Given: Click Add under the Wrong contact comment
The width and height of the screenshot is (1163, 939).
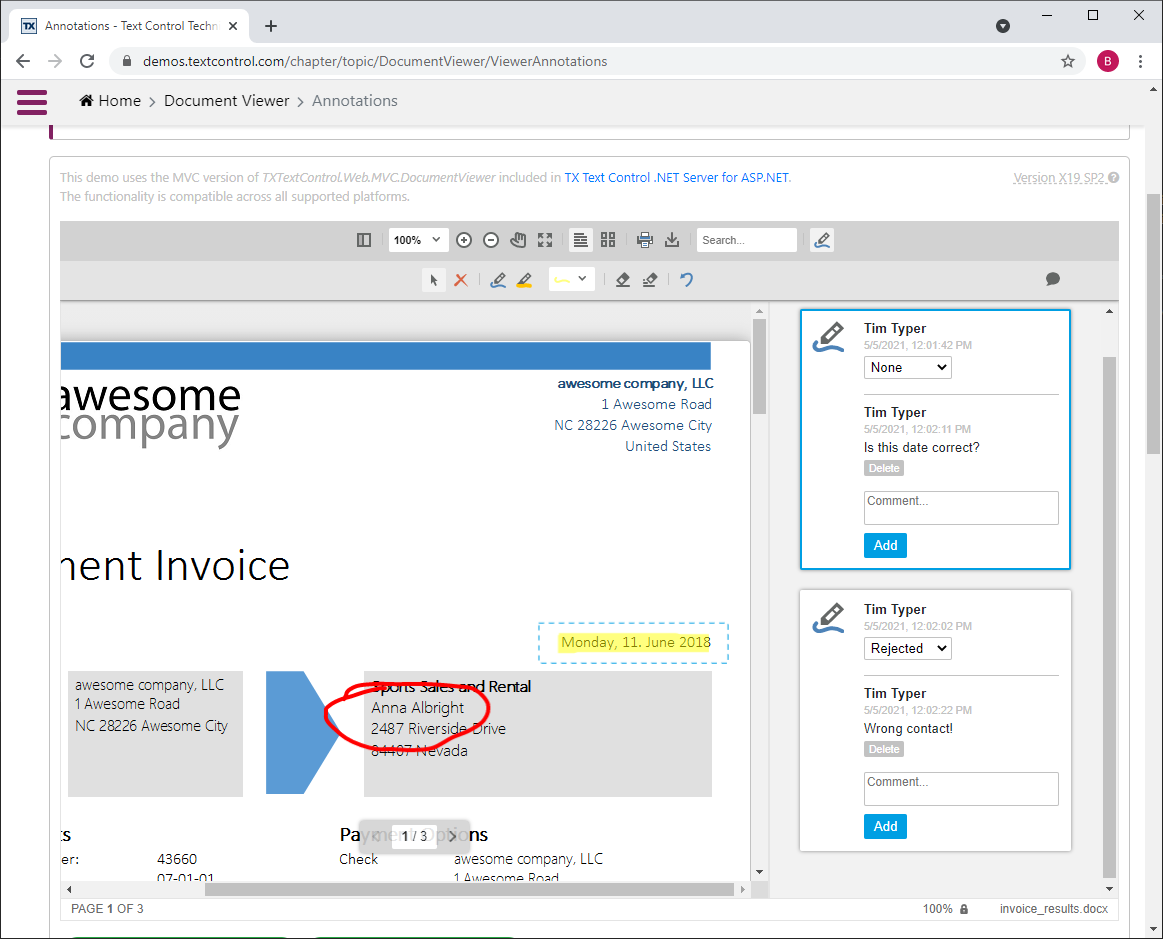Looking at the screenshot, I should [x=884, y=826].
